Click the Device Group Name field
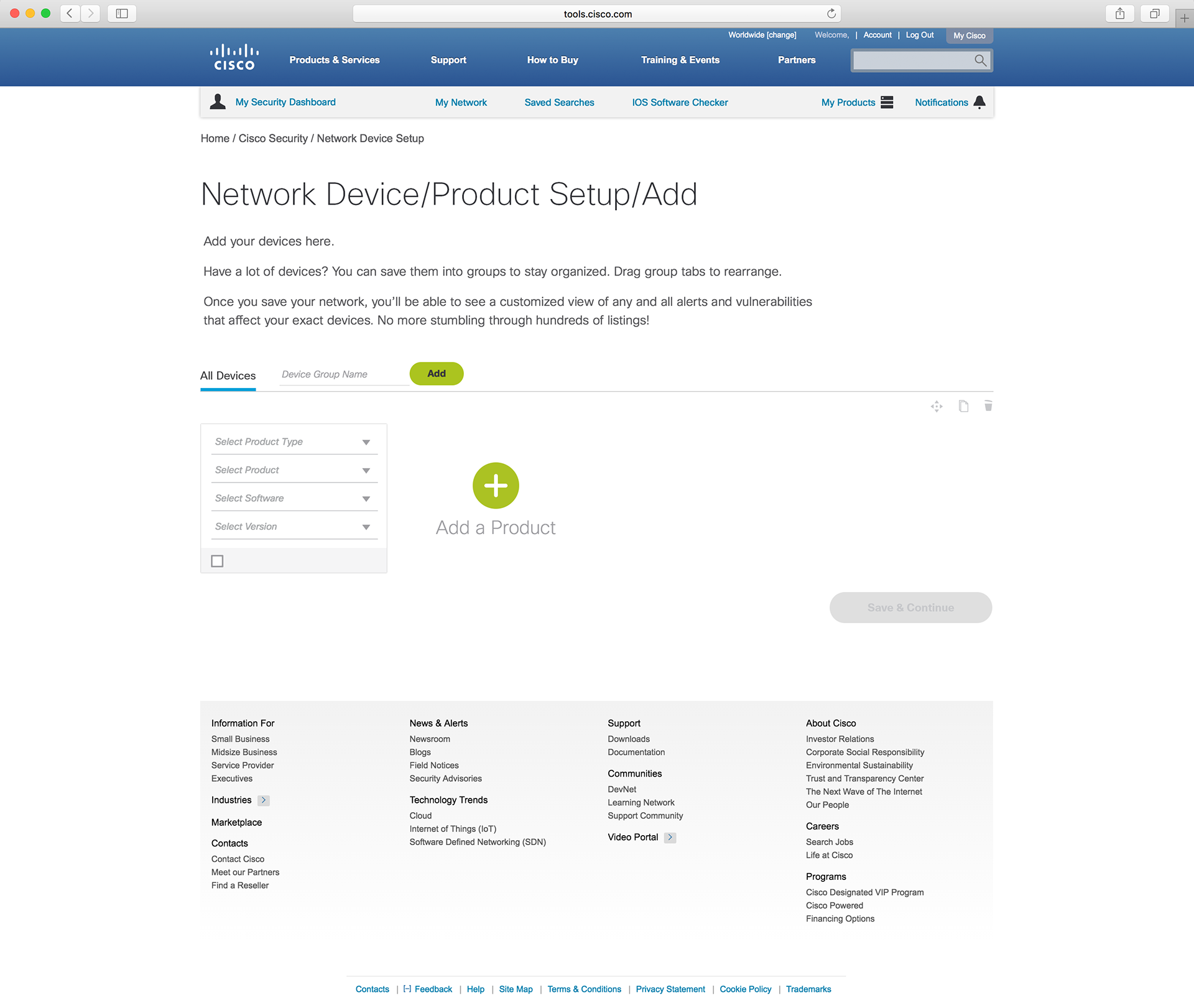Viewport: 1194px width, 1008px height. click(344, 374)
